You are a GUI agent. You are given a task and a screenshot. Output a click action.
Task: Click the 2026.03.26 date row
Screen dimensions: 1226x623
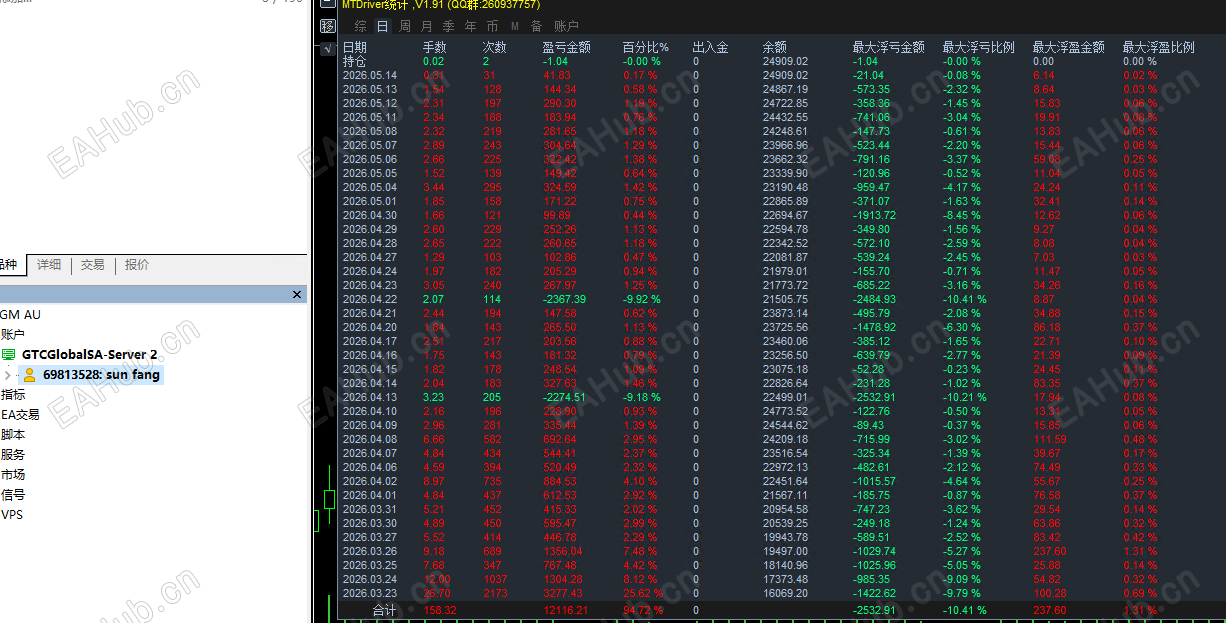pyautogui.click(x=370, y=551)
